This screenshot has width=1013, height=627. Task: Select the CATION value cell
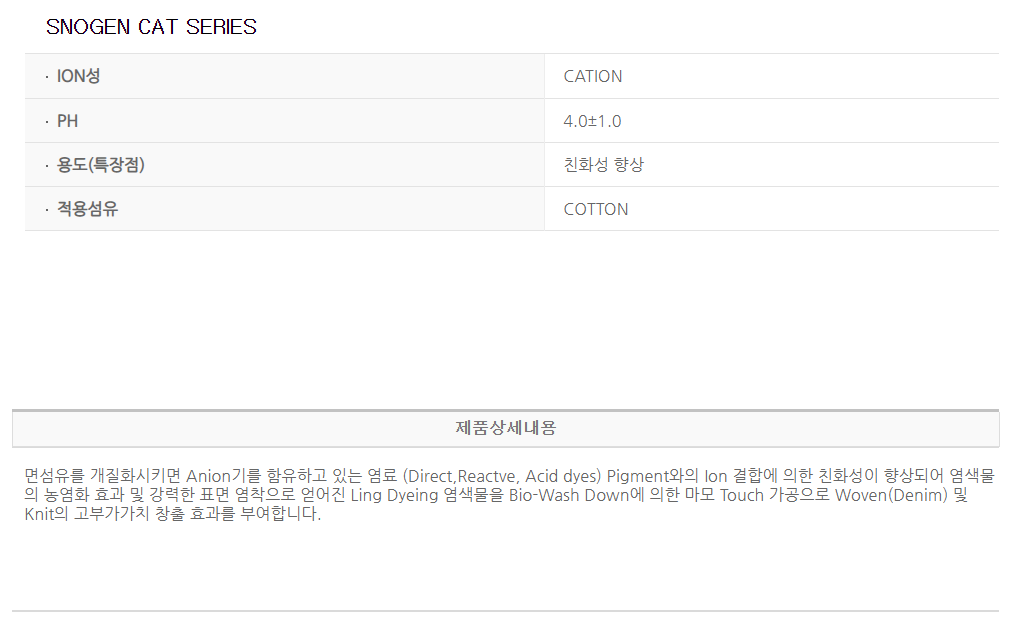click(593, 76)
